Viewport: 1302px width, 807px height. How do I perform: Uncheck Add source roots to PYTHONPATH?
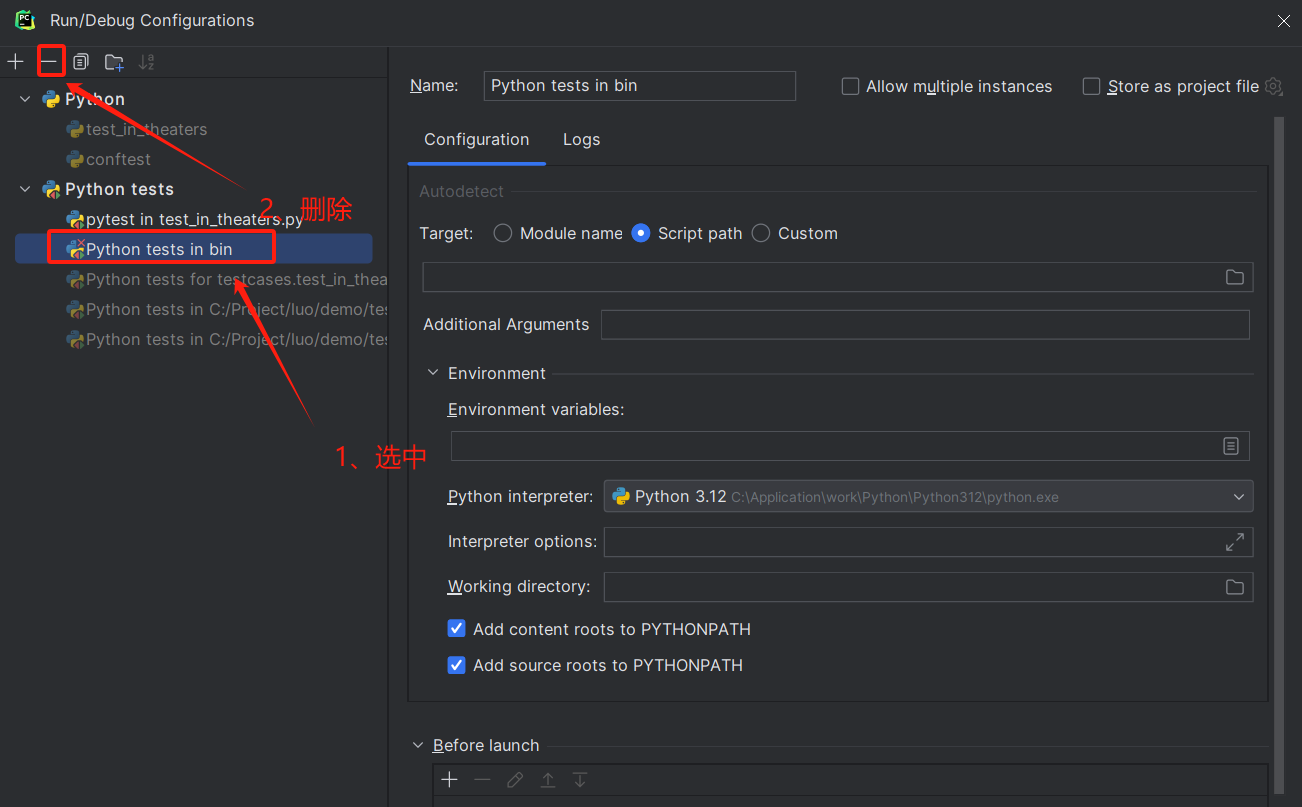point(457,665)
